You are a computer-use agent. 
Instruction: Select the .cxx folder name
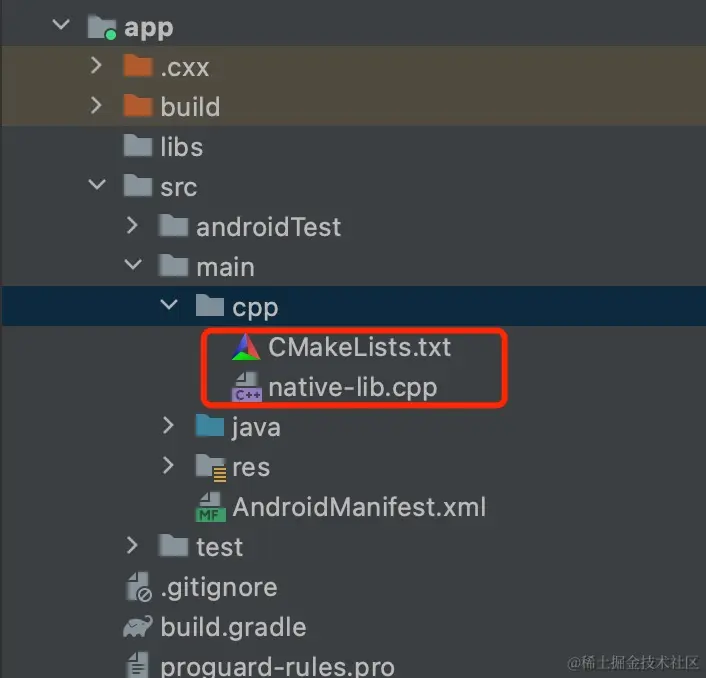[x=185, y=68]
